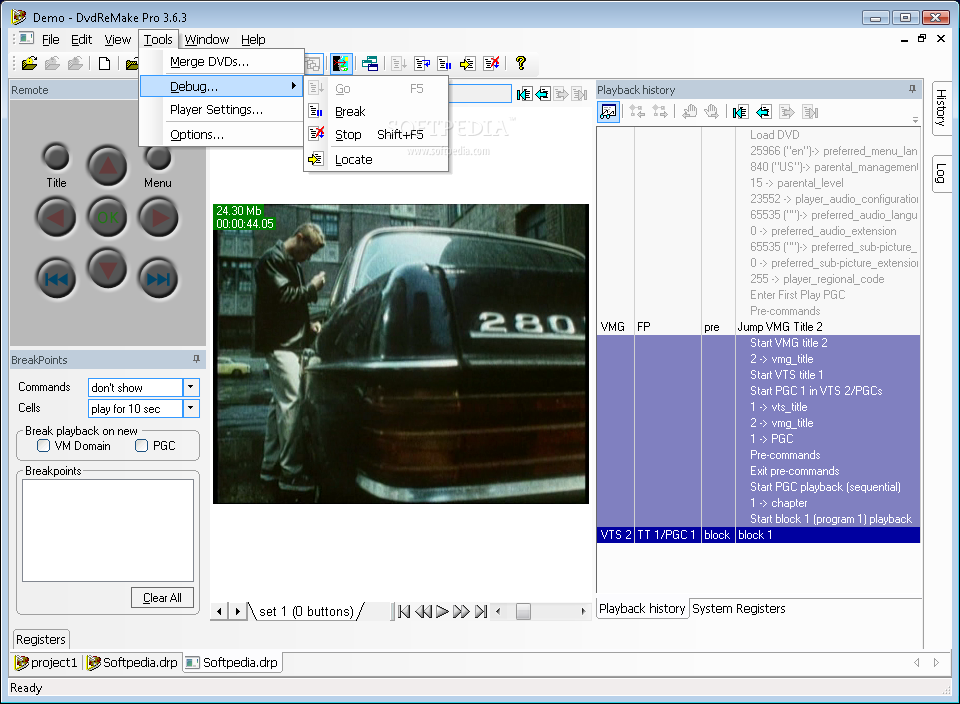Viewport: 960px width, 704px height.
Task: Click the play button below the video preview
Action: click(442, 611)
